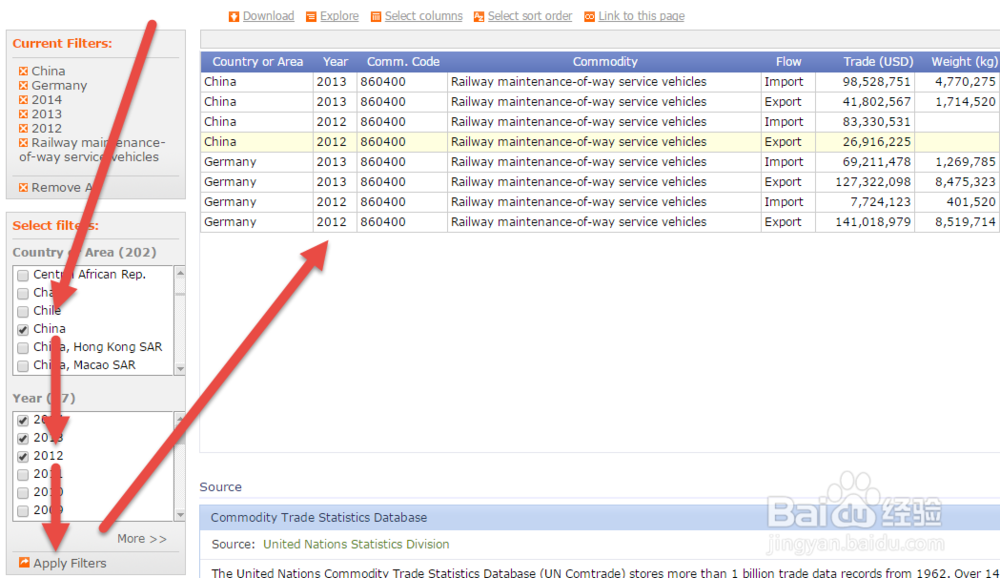Screen dimensions: 1000x578
Task: Remove the 2014 filter via its x icon
Action: pos(24,100)
